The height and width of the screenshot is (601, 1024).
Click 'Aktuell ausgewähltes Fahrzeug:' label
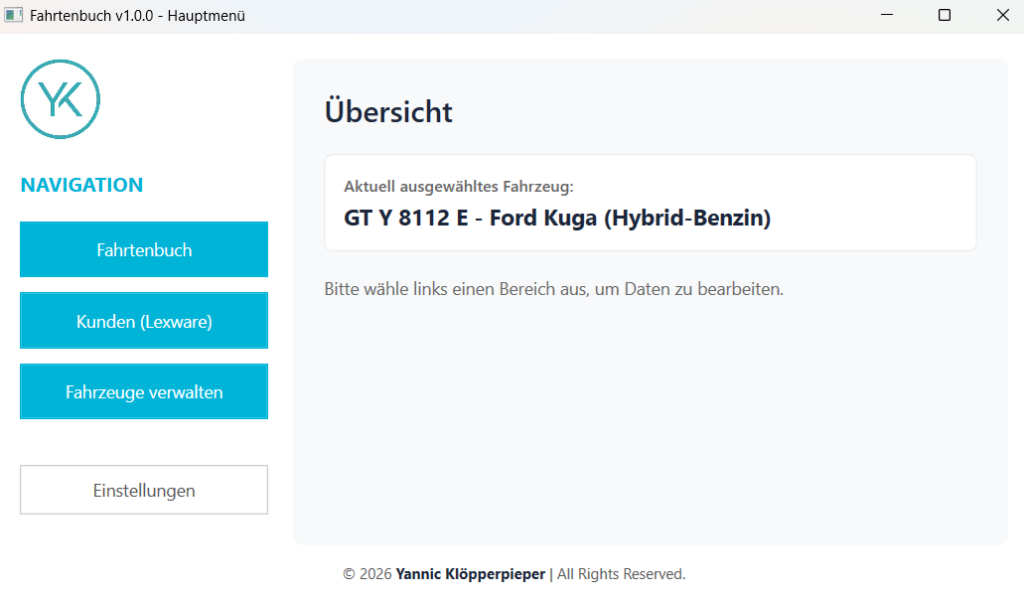458,187
